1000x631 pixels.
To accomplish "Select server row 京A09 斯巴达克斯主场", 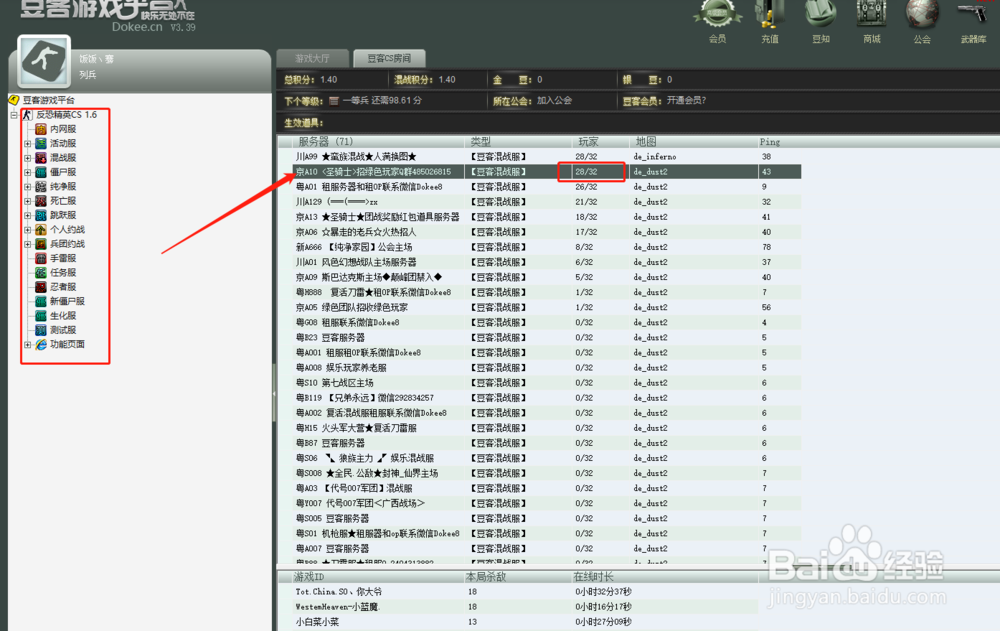I will [x=547, y=278].
